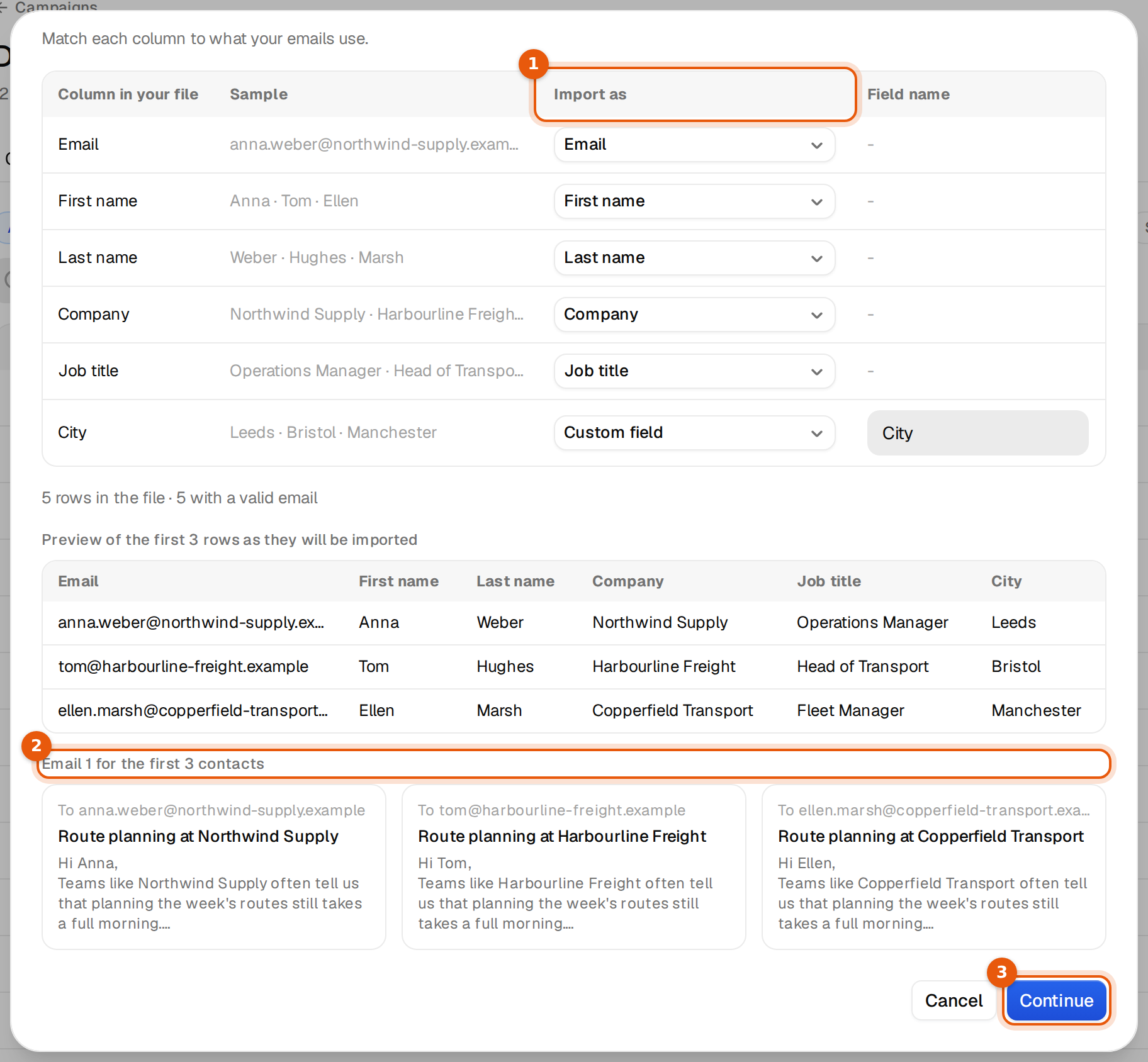Viewport: 1148px width, 1062px height.
Task: Open the Custom field dropdown for City
Action: pos(694,433)
